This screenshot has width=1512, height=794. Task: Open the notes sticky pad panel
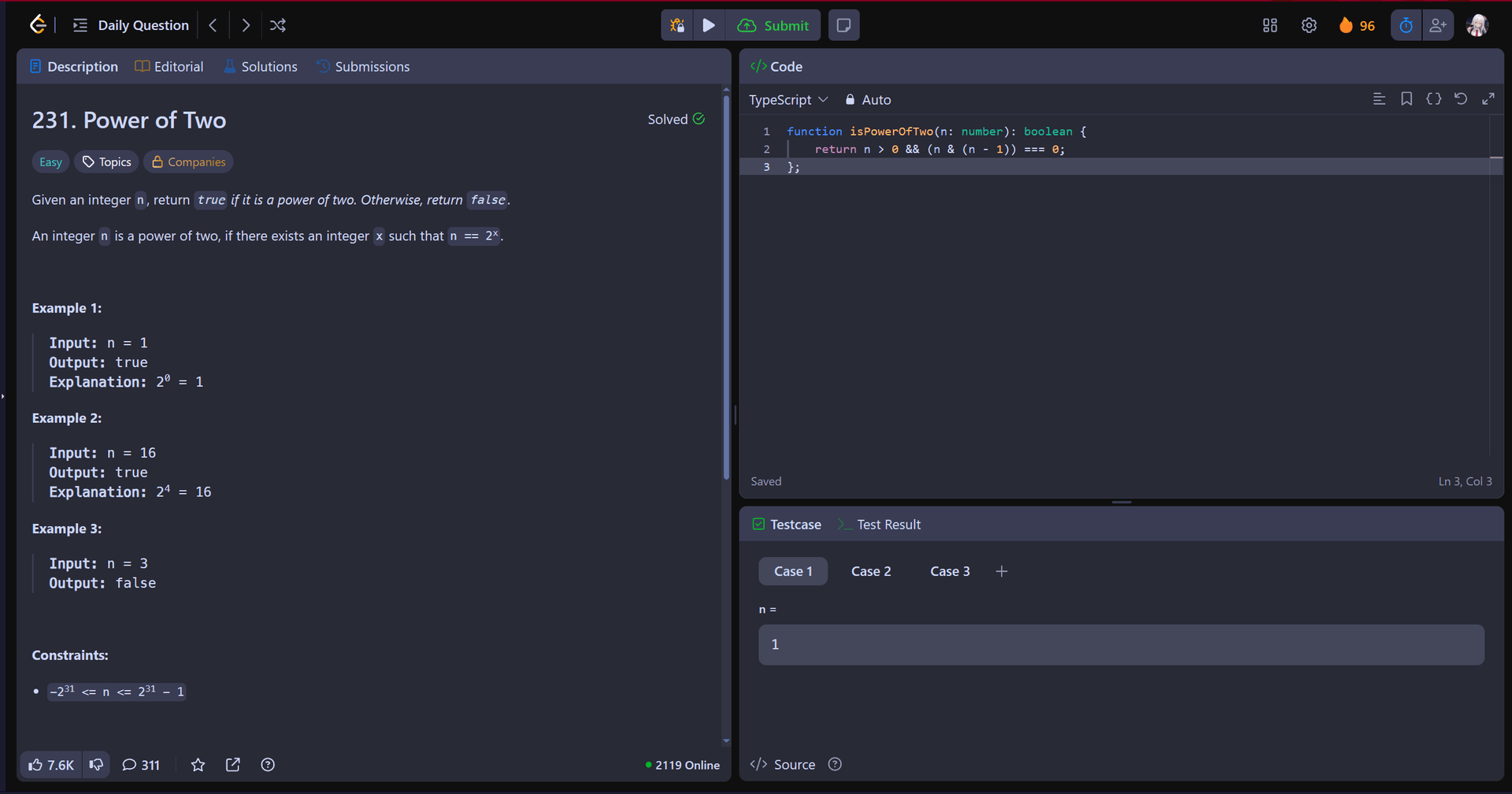click(x=843, y=24)
